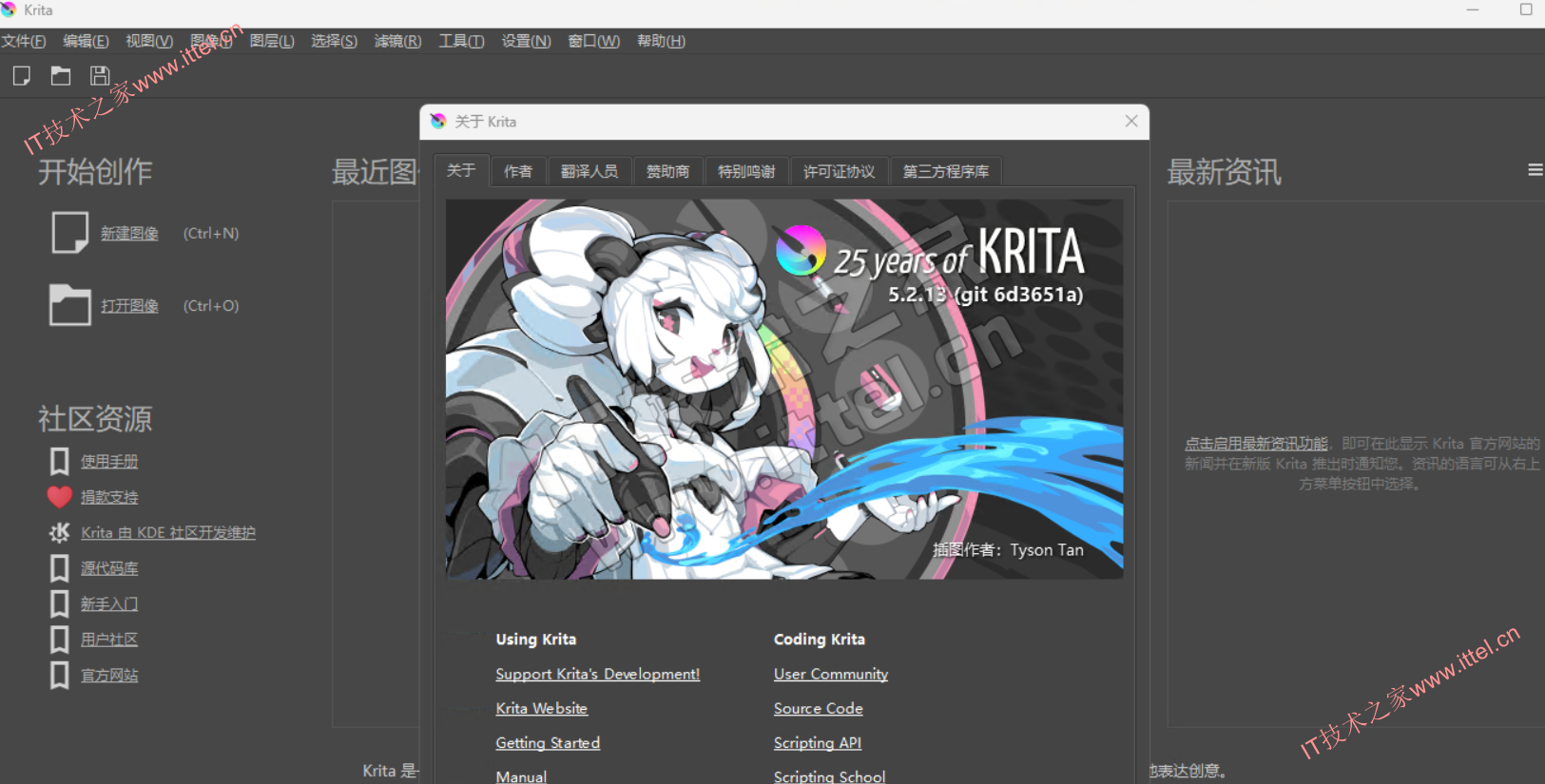1545x784 pixels.
Task: Open the news hamburger menu
Action: click(1535, 170)
